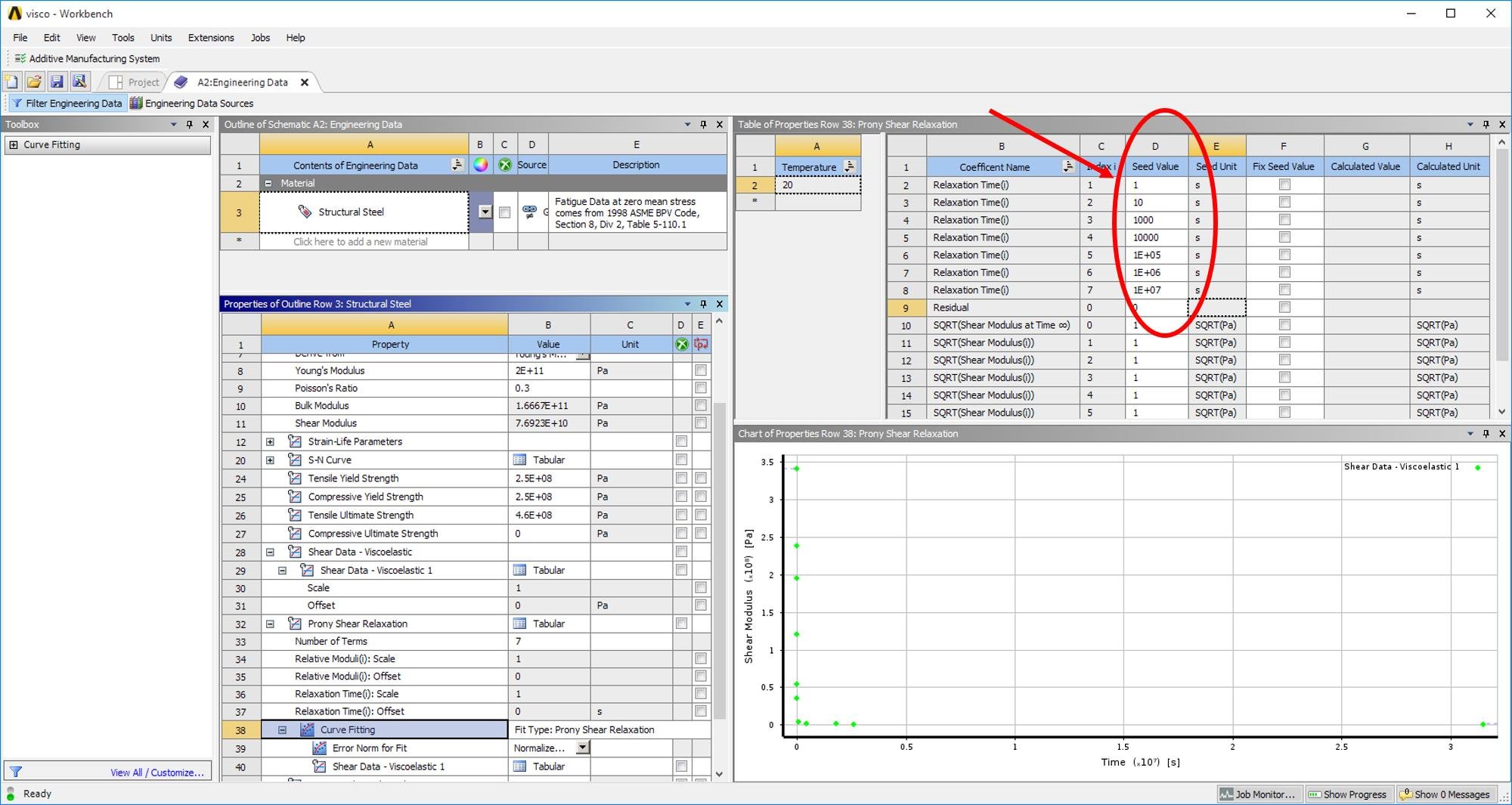Click the Save As toolbar icon

(x=79, y=82)
